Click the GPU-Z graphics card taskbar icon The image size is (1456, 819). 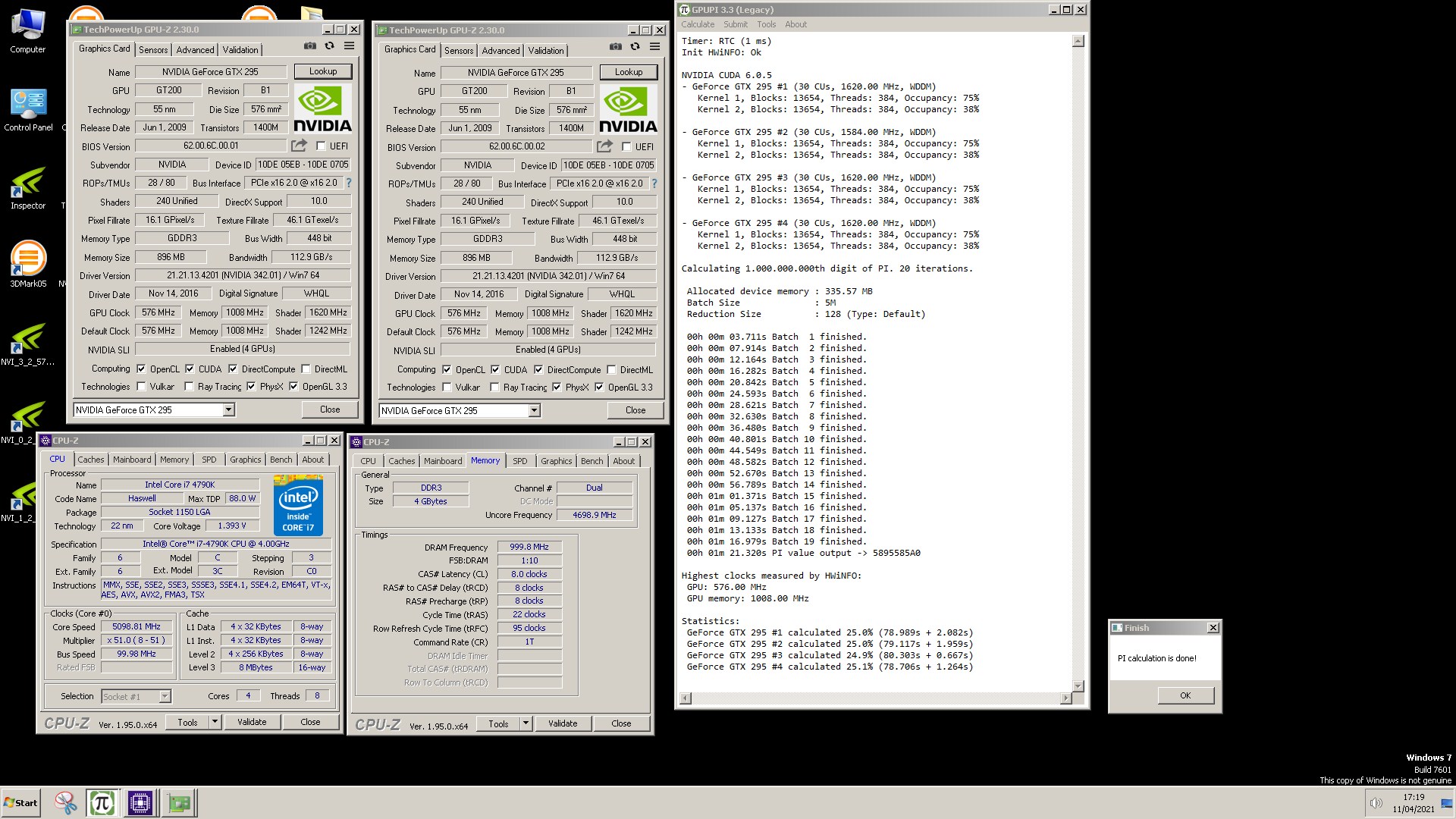[x=180, y=802]
